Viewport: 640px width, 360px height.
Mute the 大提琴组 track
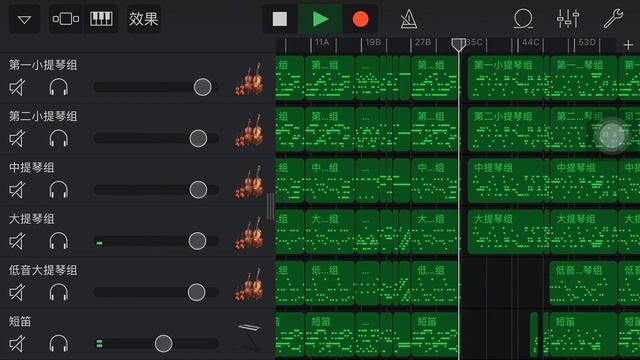[x=17, y=242]
